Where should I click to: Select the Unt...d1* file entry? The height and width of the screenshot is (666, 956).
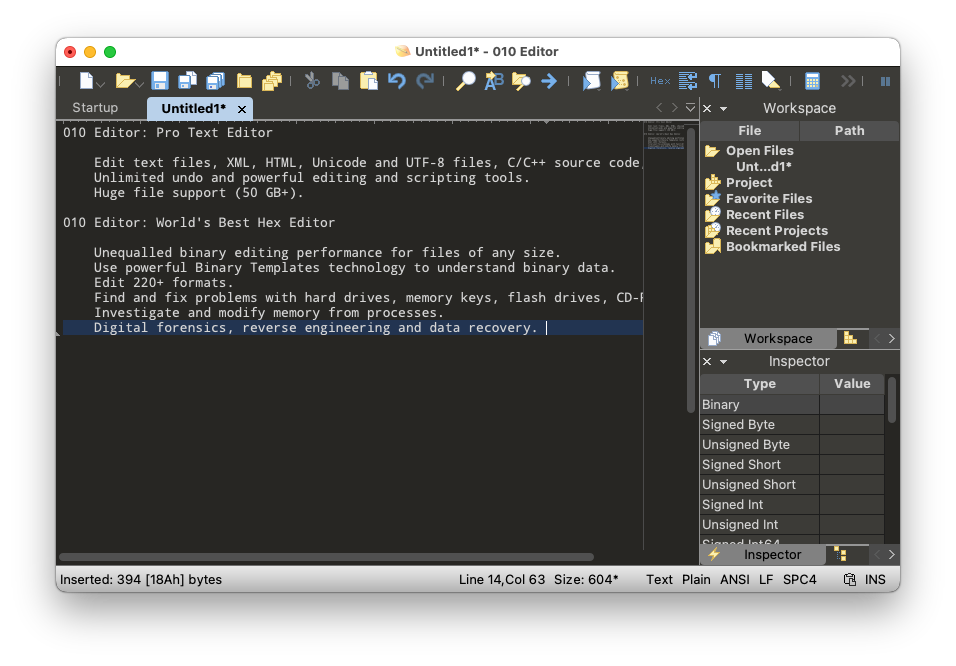(763, 166)
